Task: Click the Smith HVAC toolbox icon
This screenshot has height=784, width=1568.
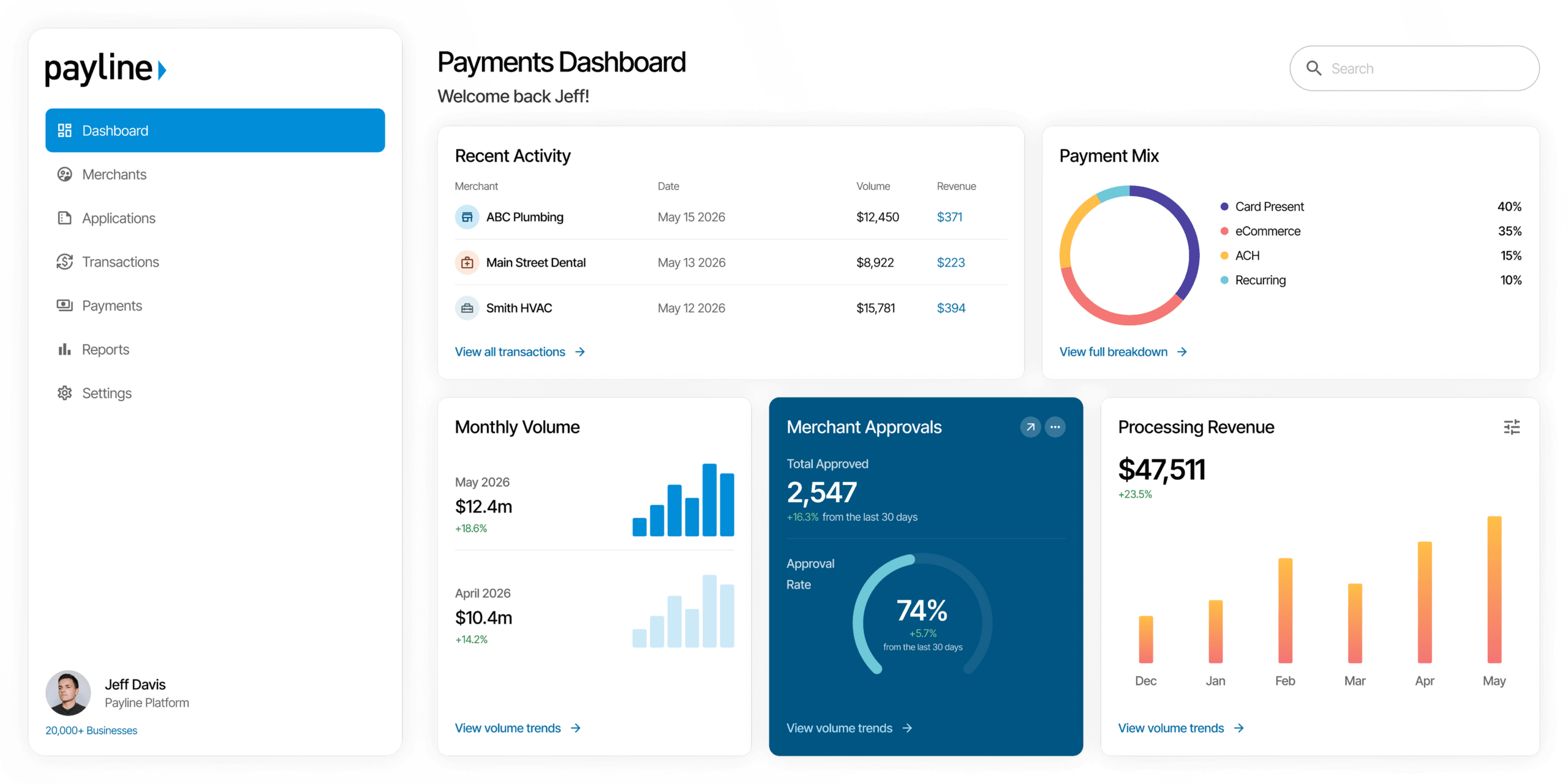Action: (467, 308)
